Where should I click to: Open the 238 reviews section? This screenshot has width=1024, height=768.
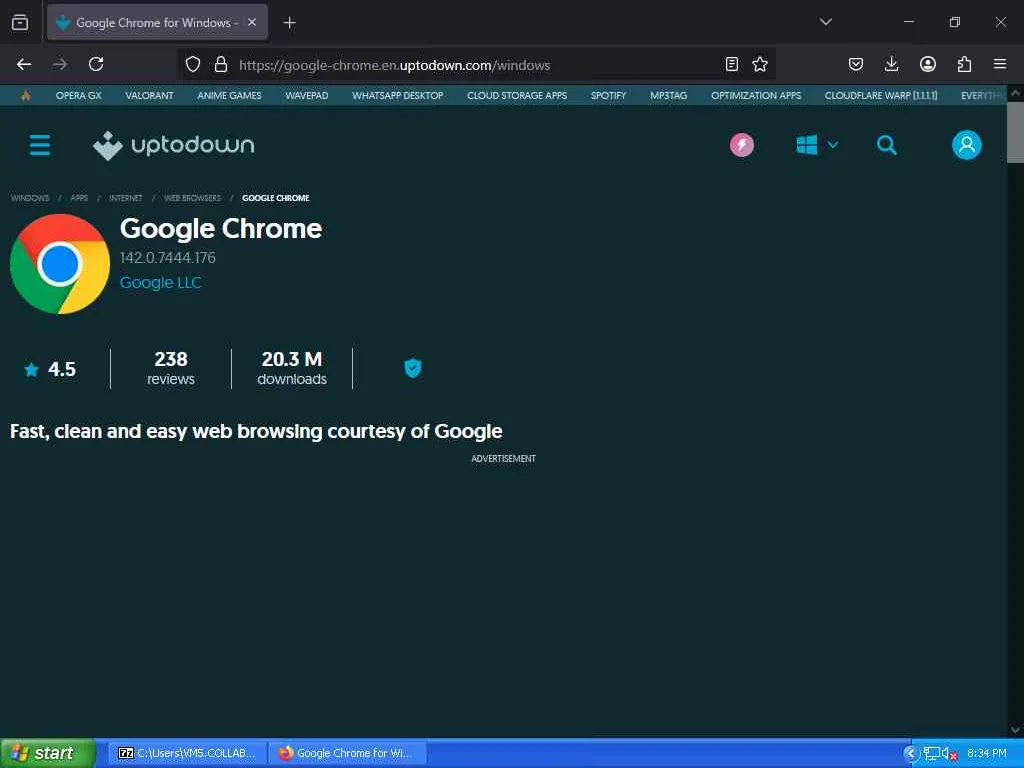(x=171, y=368)
